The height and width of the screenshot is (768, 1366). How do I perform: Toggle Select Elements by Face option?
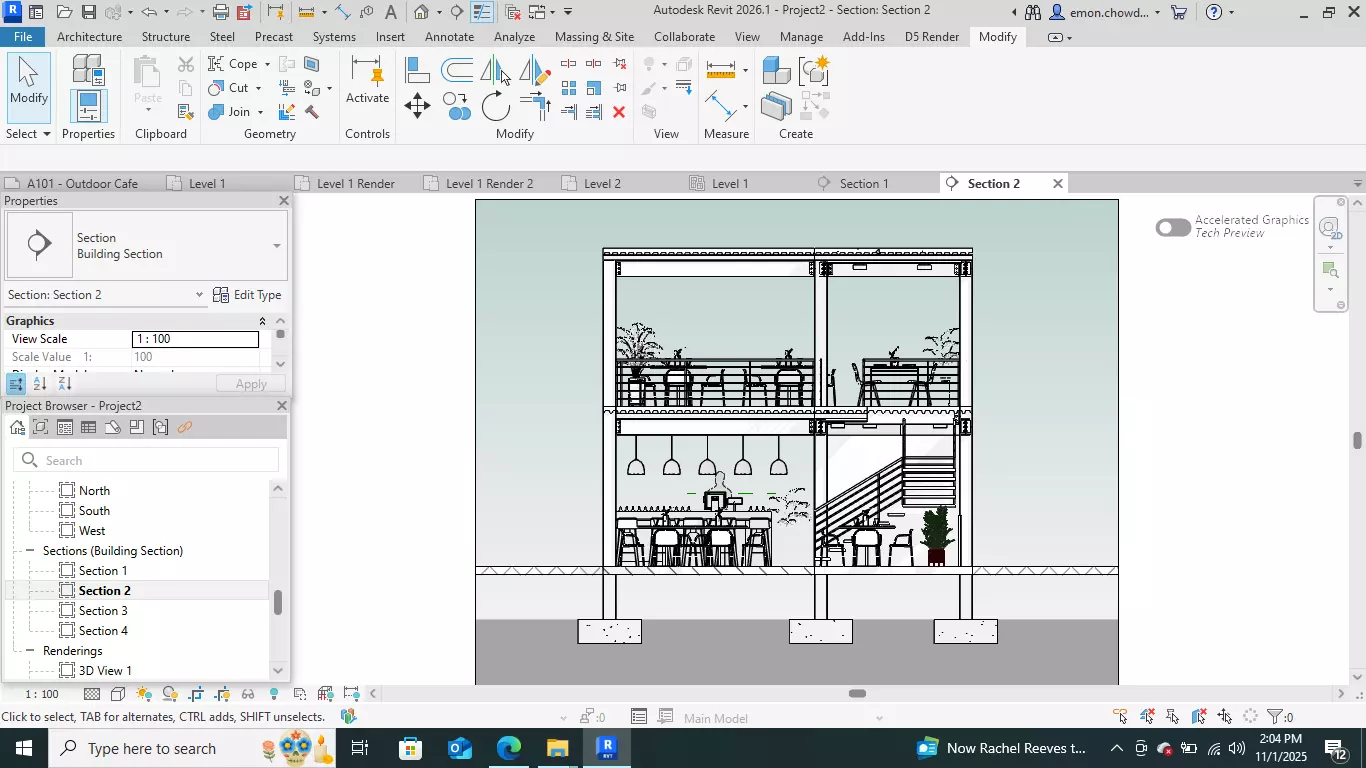[1199, 716]
